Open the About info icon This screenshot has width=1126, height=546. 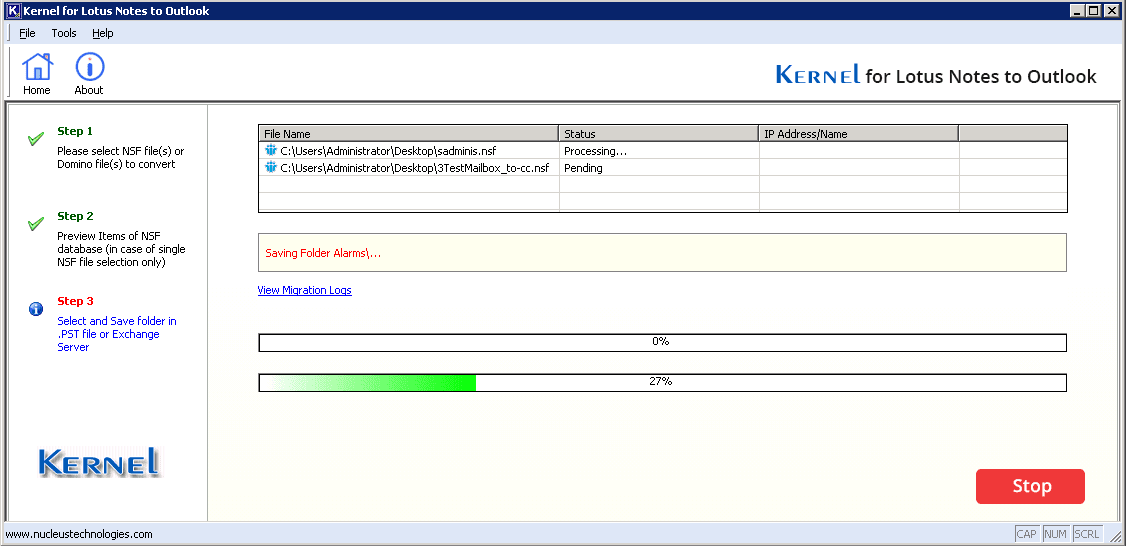tap(89, 73)
